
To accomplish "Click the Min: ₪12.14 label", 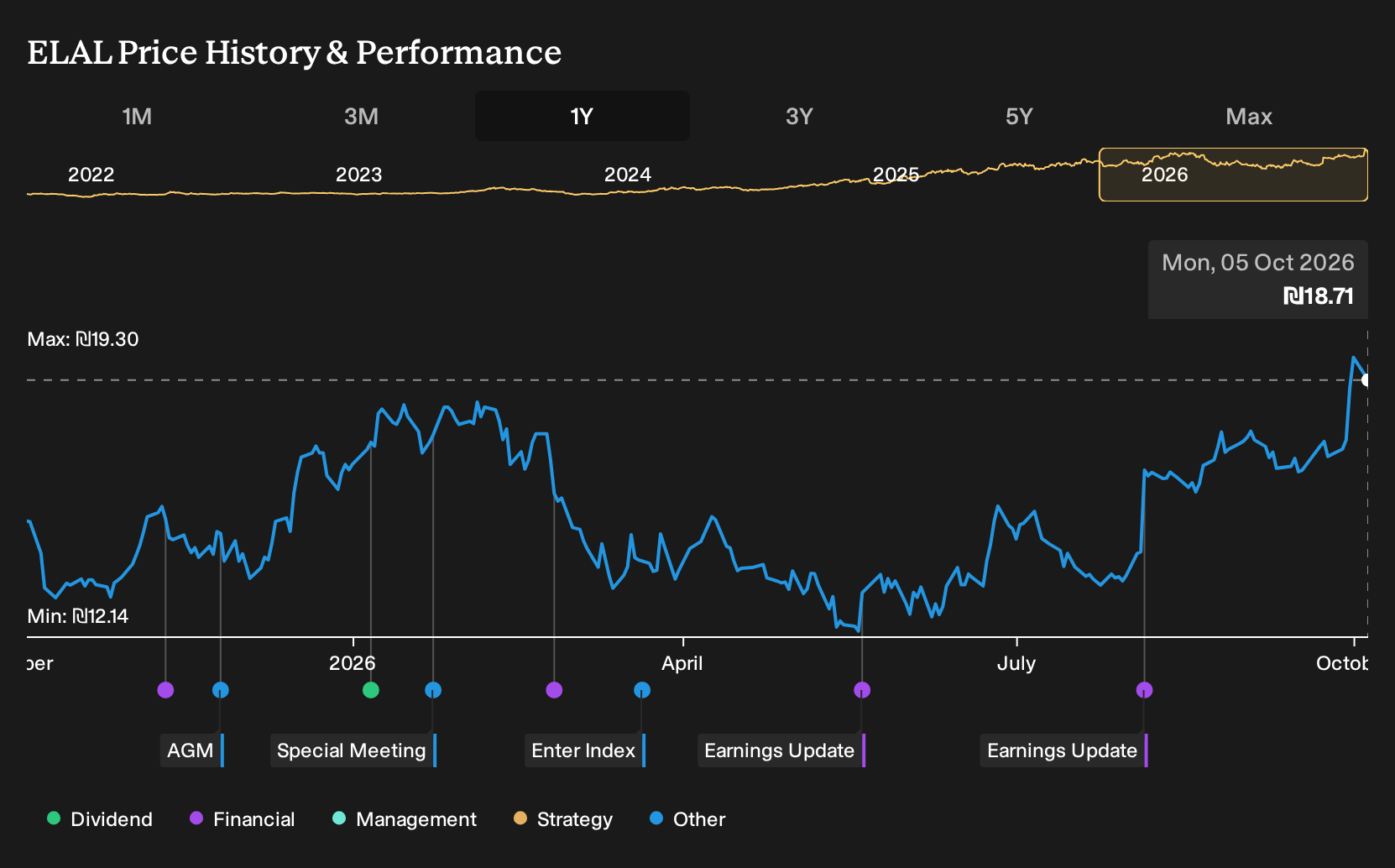I will (x=78, y=616).
